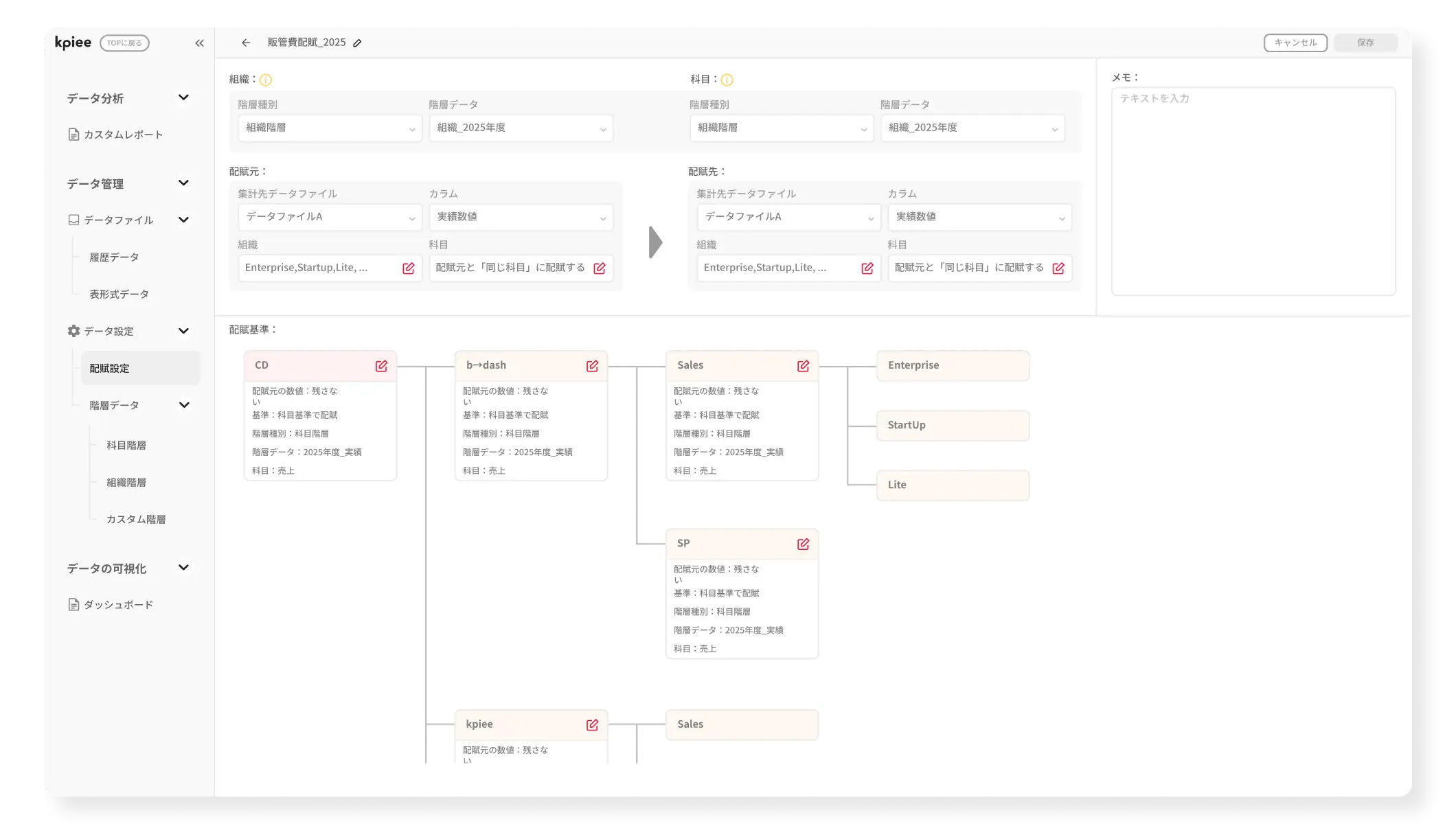The height and width of the screenshot is (830, 1456).
Task: Click info icon next to 科目 label
Action: [727, 80]
